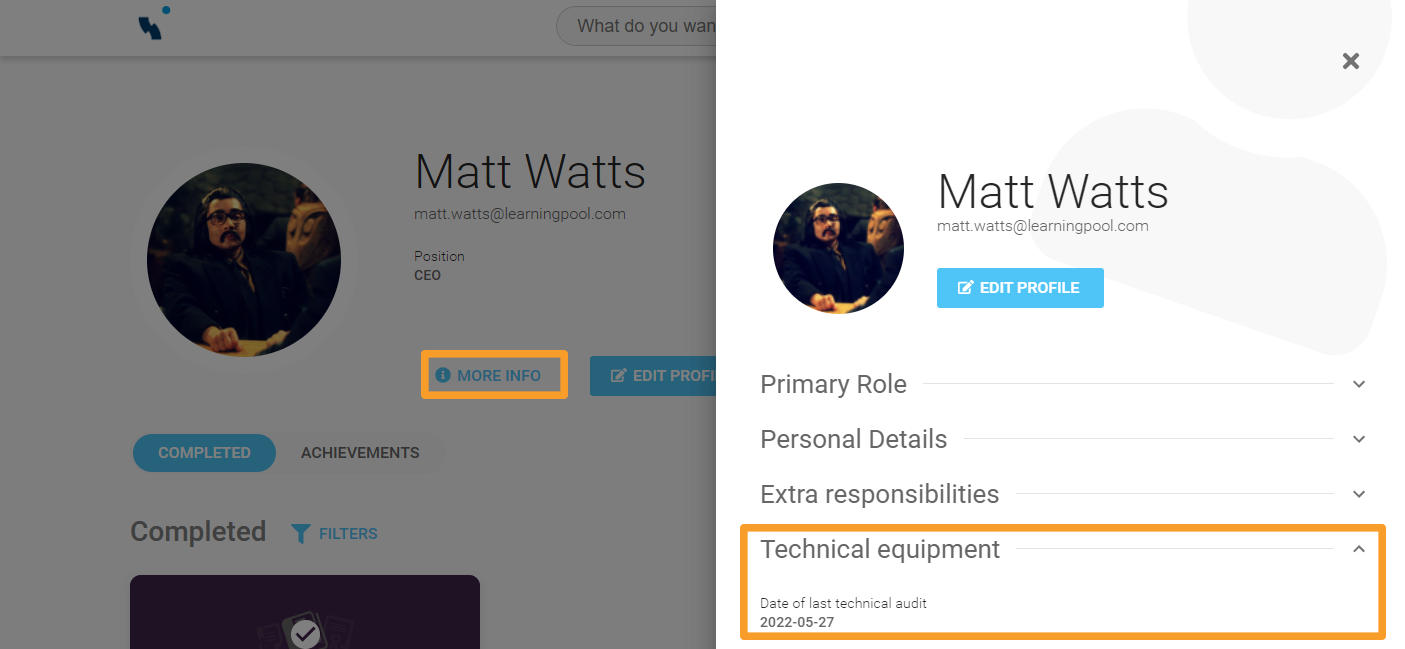Switch to the Achievements tab
This screenshot has width=1405, height=649.
point(360,453)
